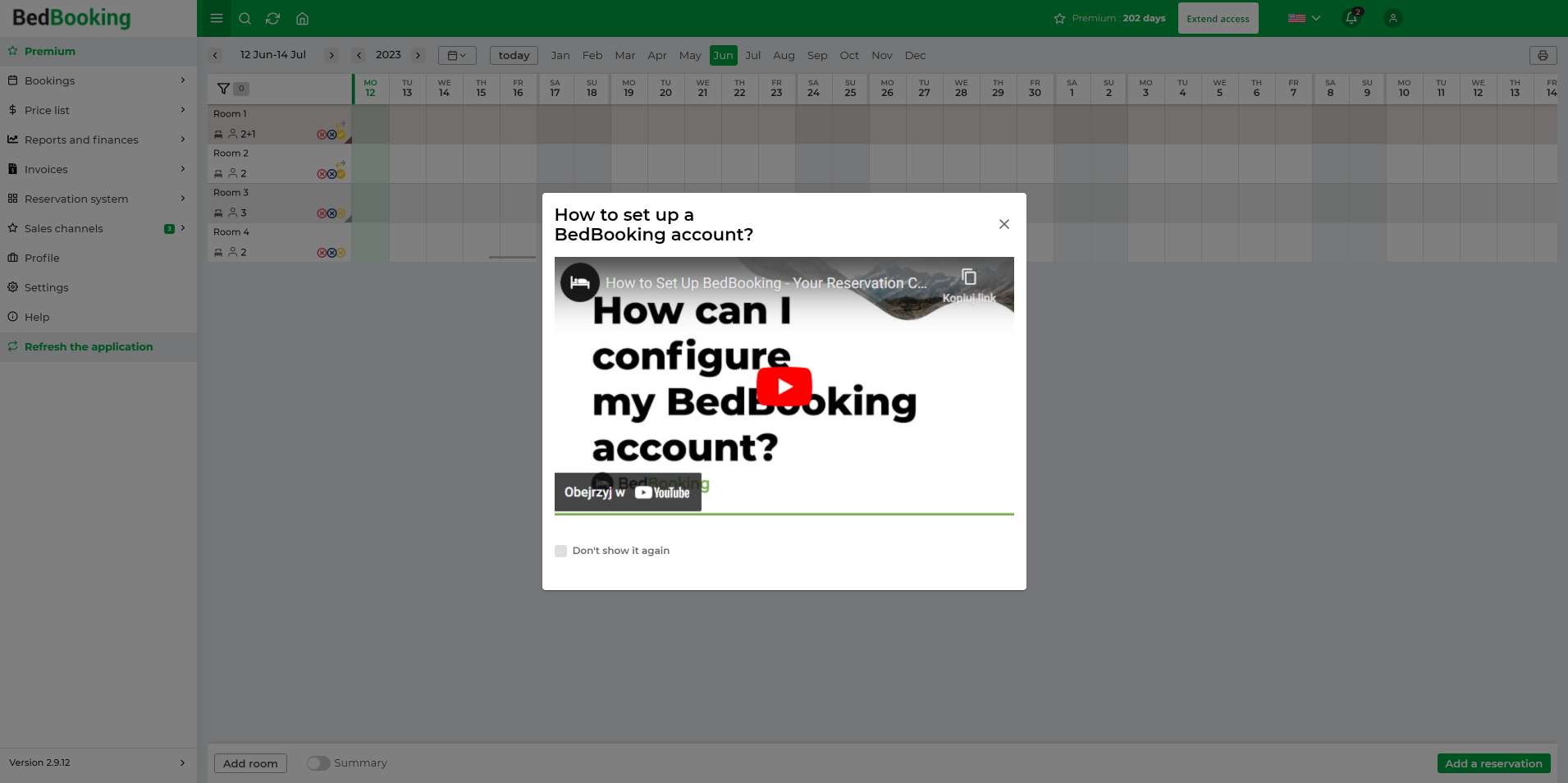Click Obejrzyj w YouTube link
Image resolution: width=1568 pixels, height=783 pixels.
pos(628,492)
